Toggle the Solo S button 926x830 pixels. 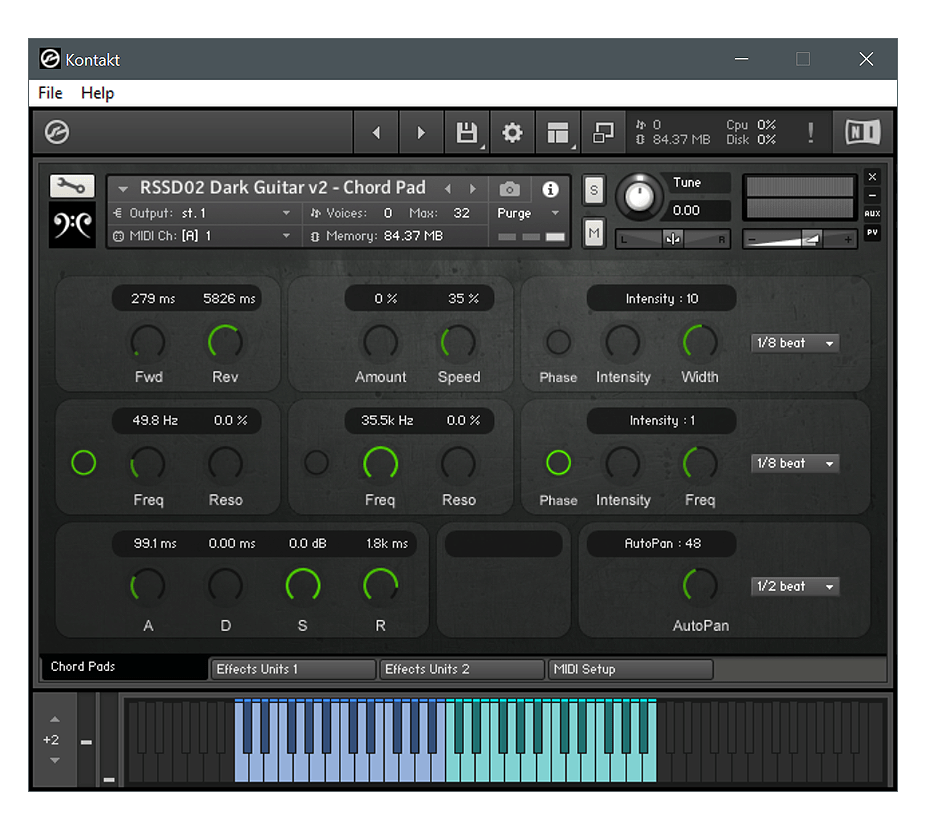click(594, 190)
